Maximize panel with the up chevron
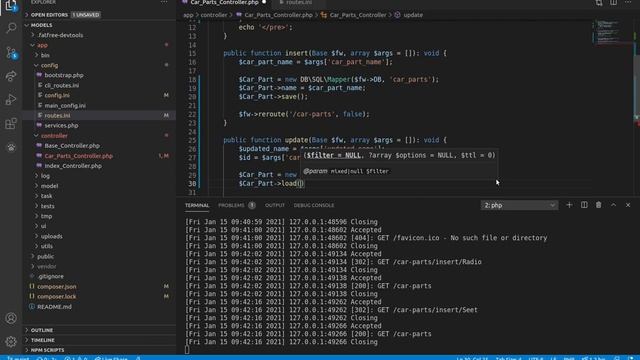The width and height of the screenshot is (640, 360). [x=613, y=205]
